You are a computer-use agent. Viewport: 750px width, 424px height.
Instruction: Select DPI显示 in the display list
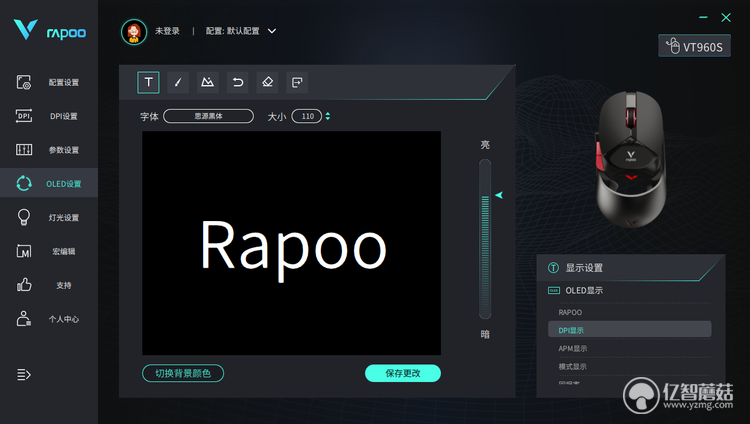(x=629, y=330)
